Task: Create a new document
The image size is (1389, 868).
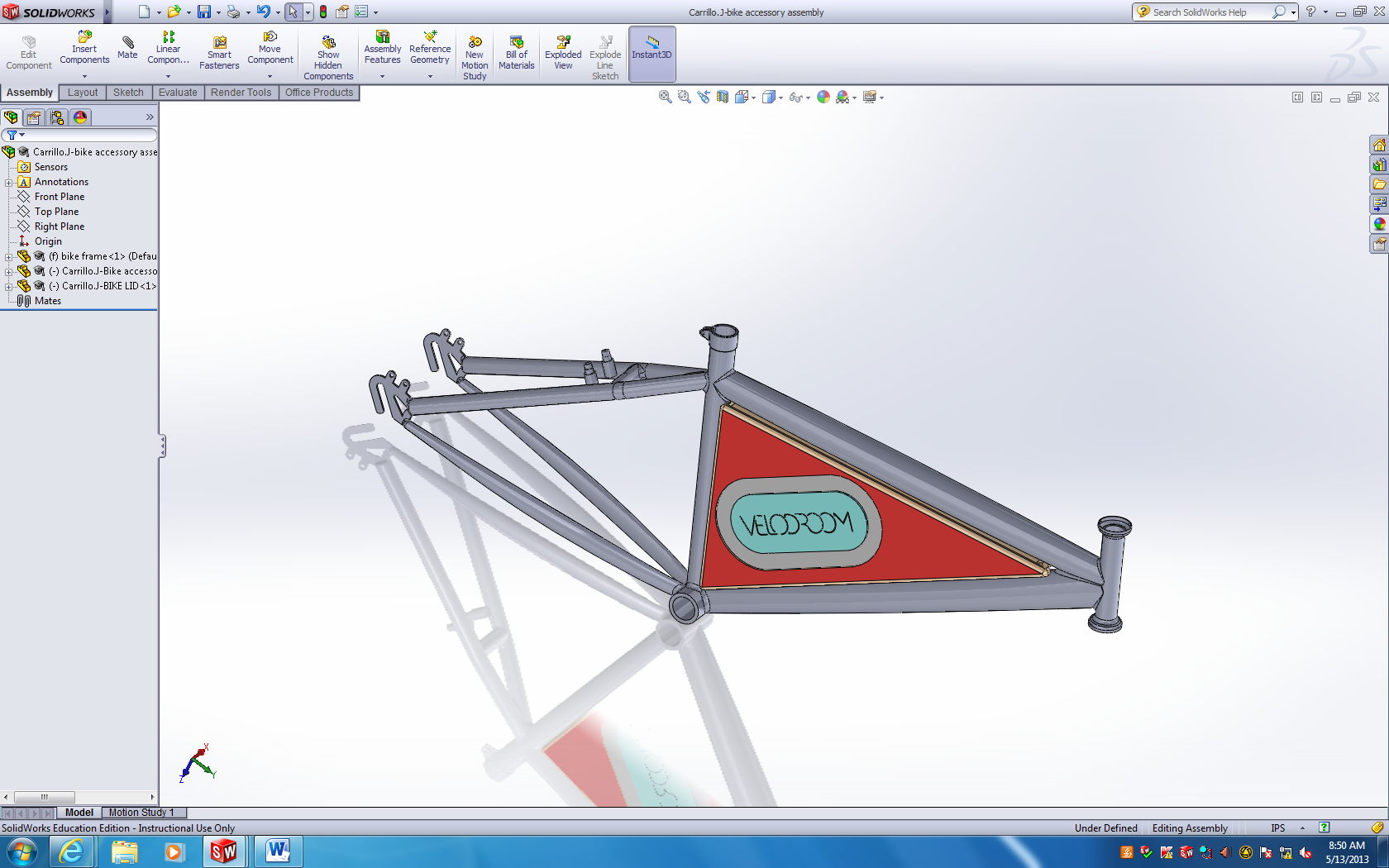Action: point(144,12)
